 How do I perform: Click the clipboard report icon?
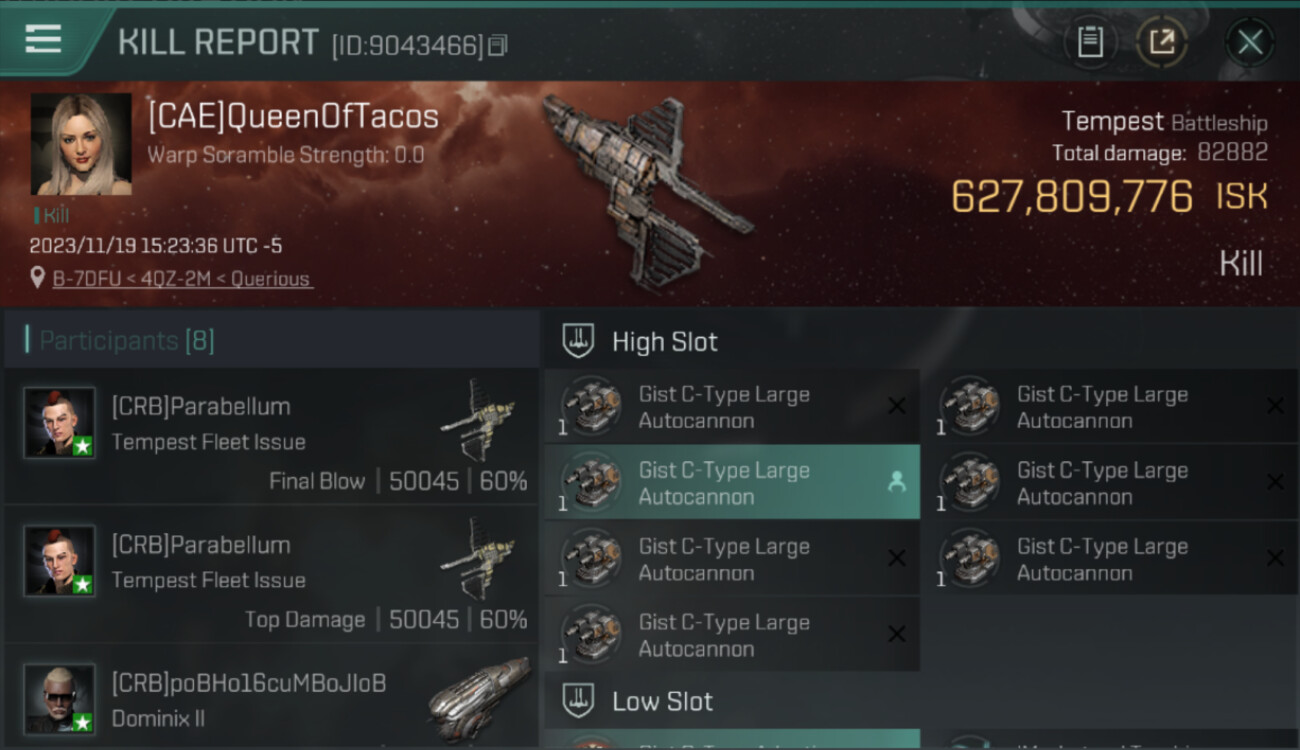(x=1090, y=42)
